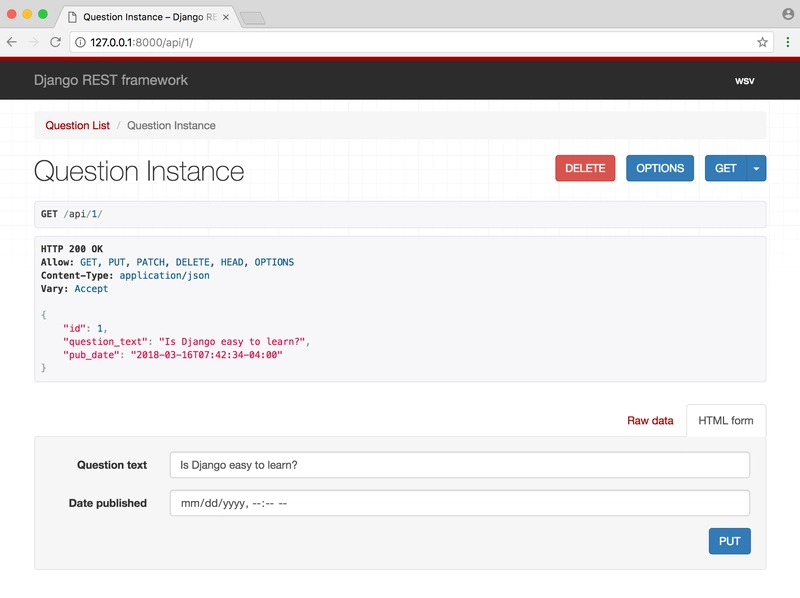Open the Chrome three-dot menu
Screen dimensions: 800x598
[788, 42]
